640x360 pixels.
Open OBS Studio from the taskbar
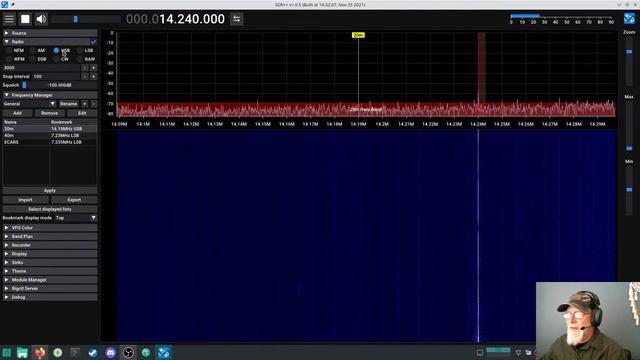click(128, 353)
